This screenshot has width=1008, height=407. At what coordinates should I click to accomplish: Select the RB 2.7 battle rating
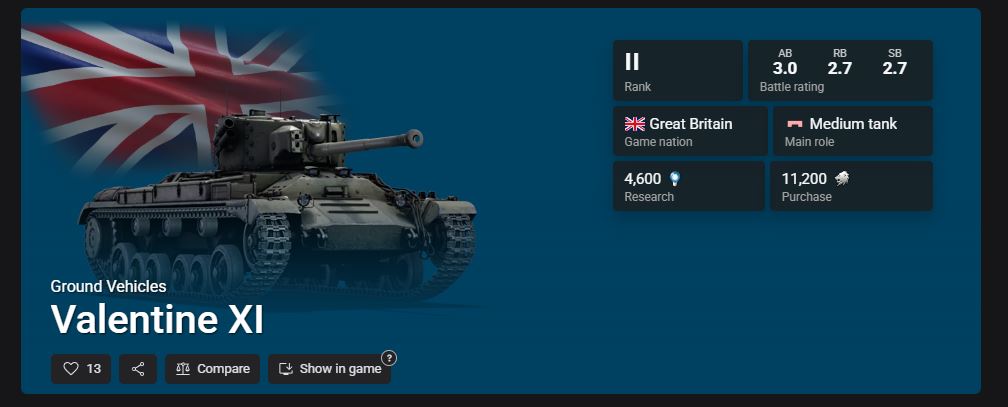840,62
